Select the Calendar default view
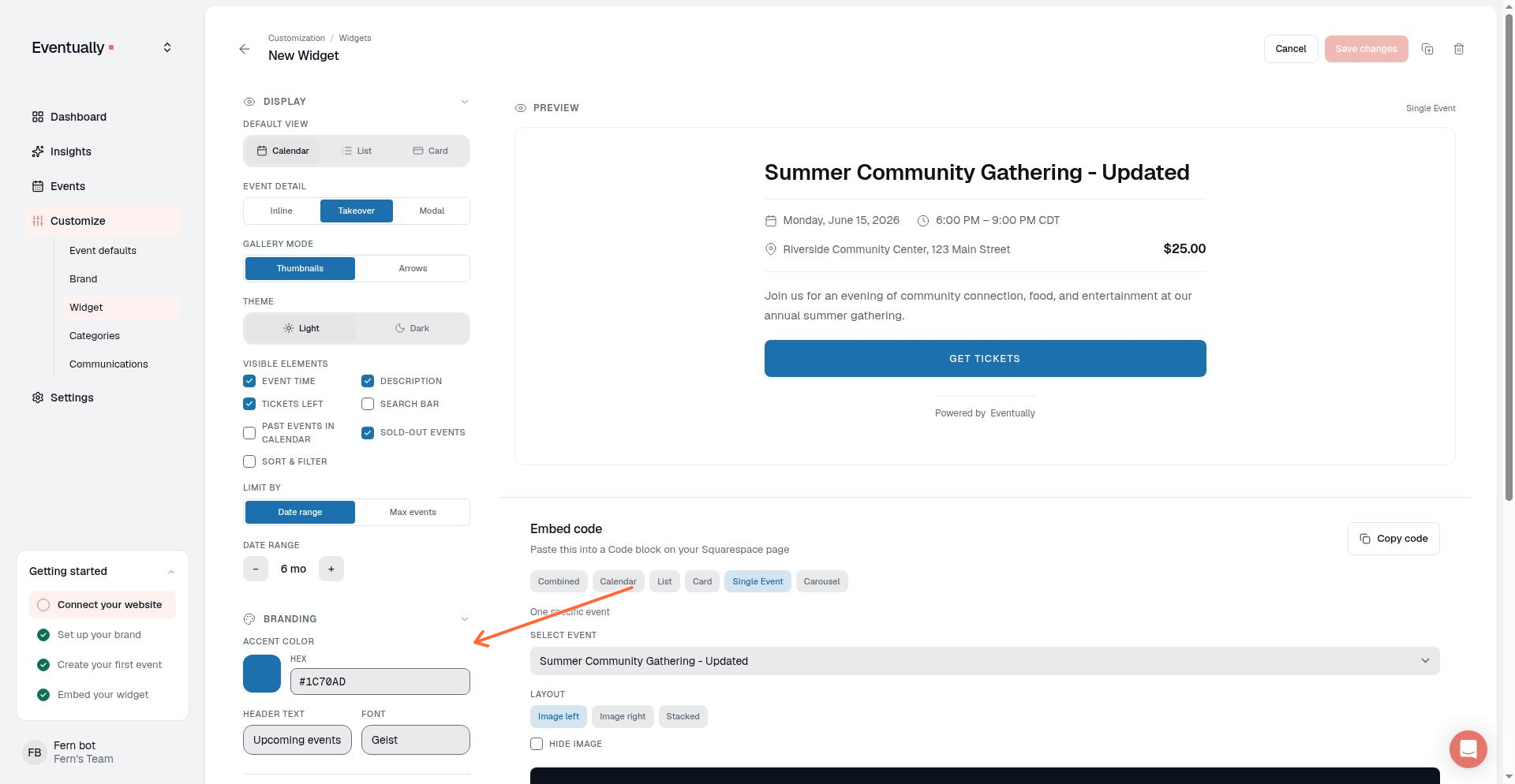The width and height of the screenshot is (1515, 784). 282,151
